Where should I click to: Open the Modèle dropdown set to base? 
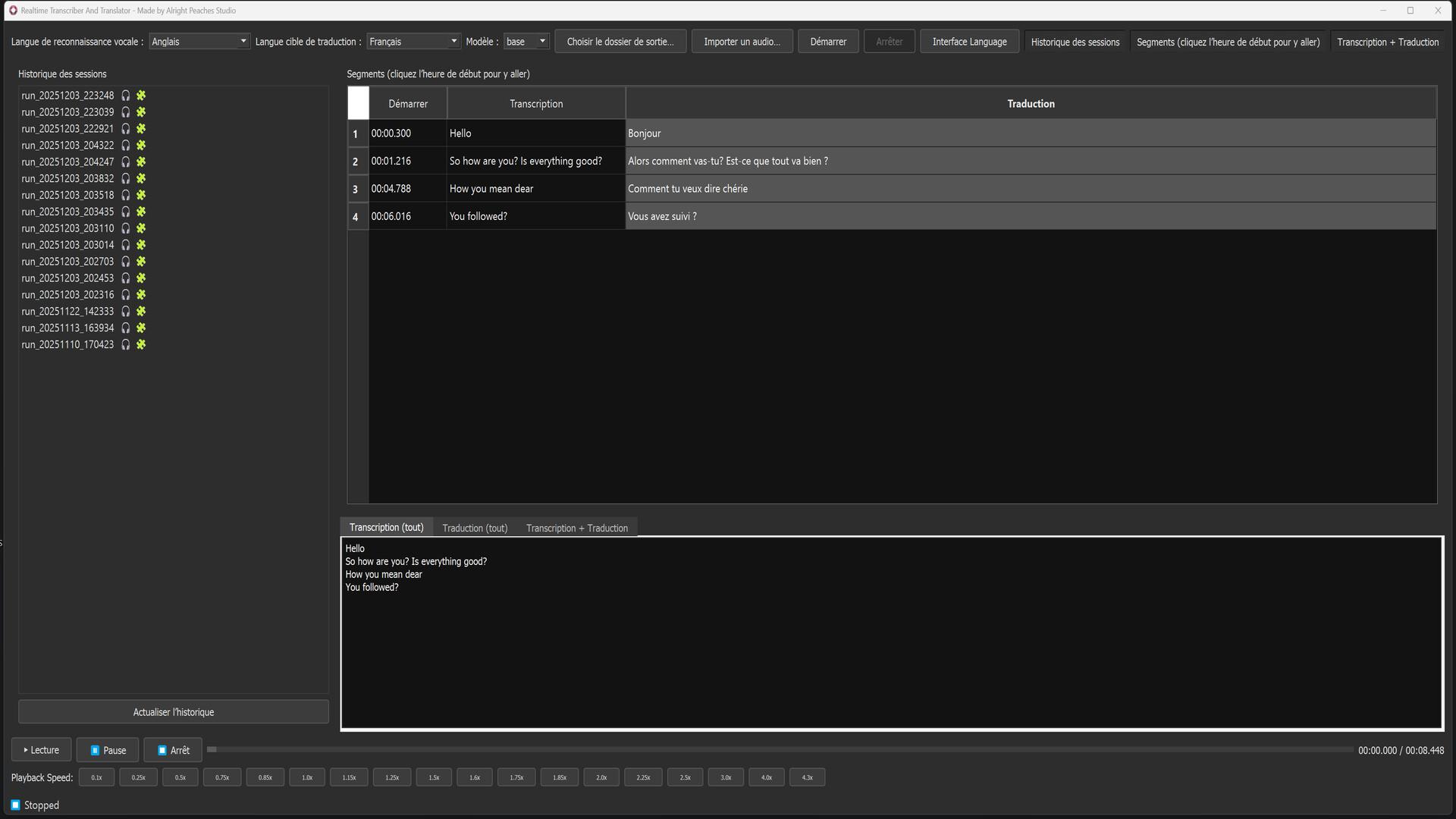point(526,41)
